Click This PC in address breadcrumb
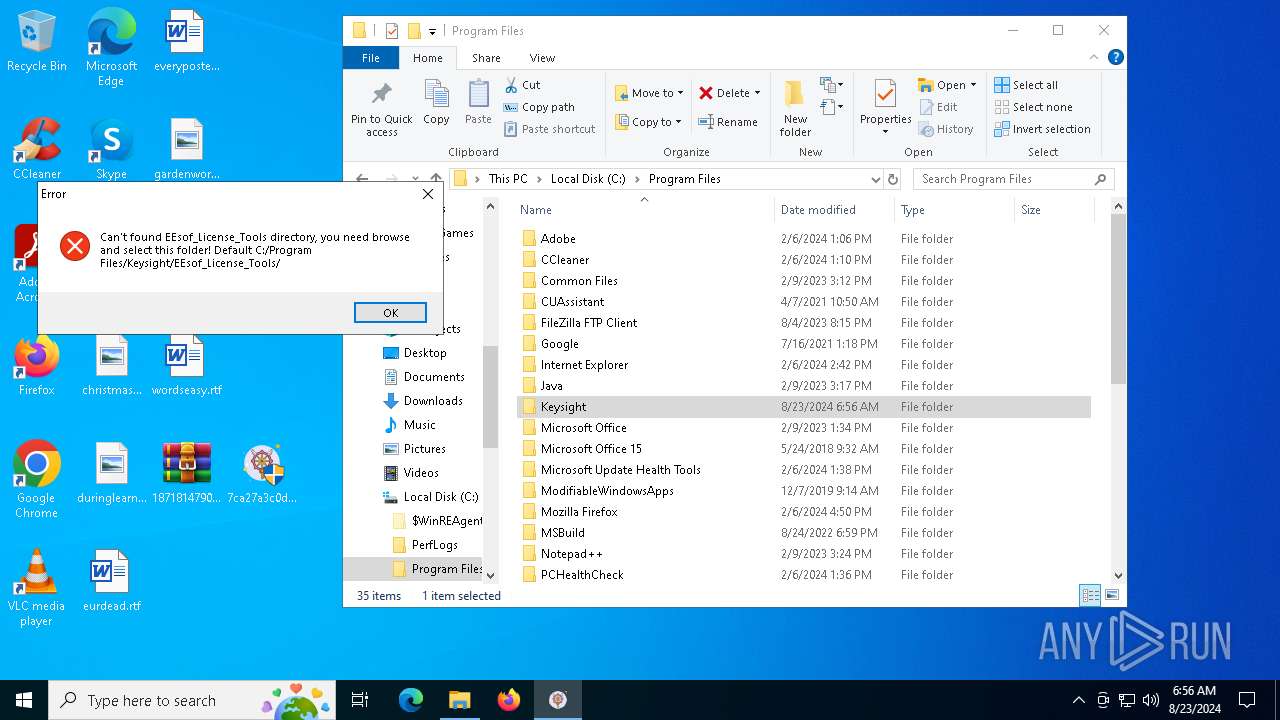Viewport: 1280px width, 720px height. point(508,179)
